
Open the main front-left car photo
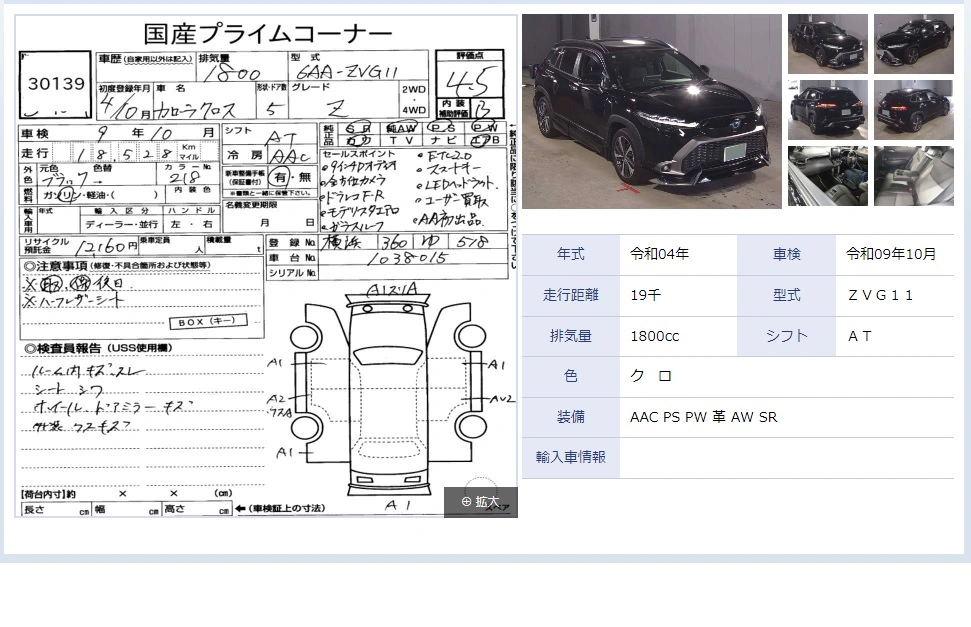coord(651,112)
